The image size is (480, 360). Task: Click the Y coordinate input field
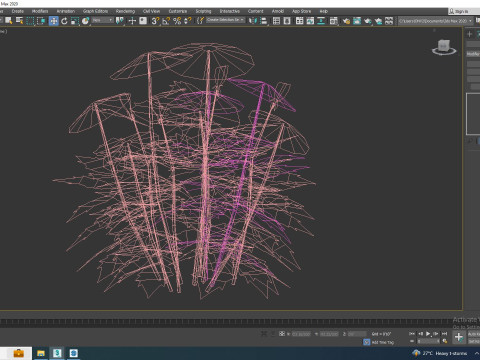click(329, 334)
